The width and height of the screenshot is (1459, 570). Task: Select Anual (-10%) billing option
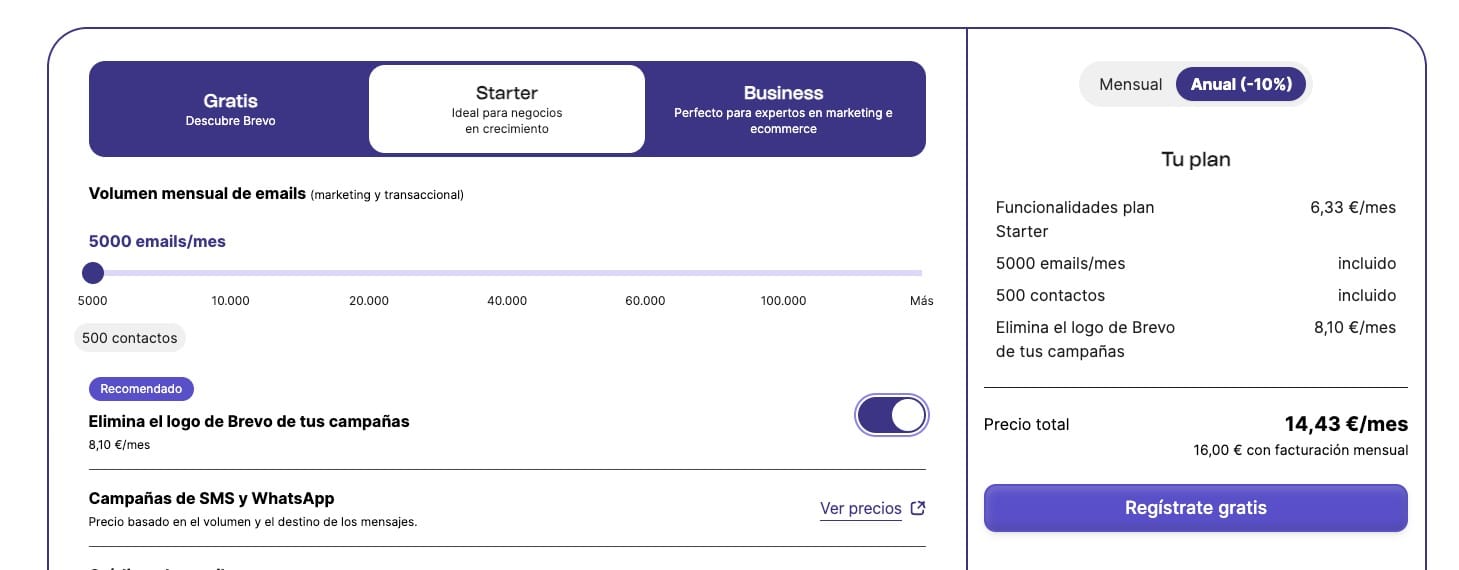click(x=1240, y=84)
